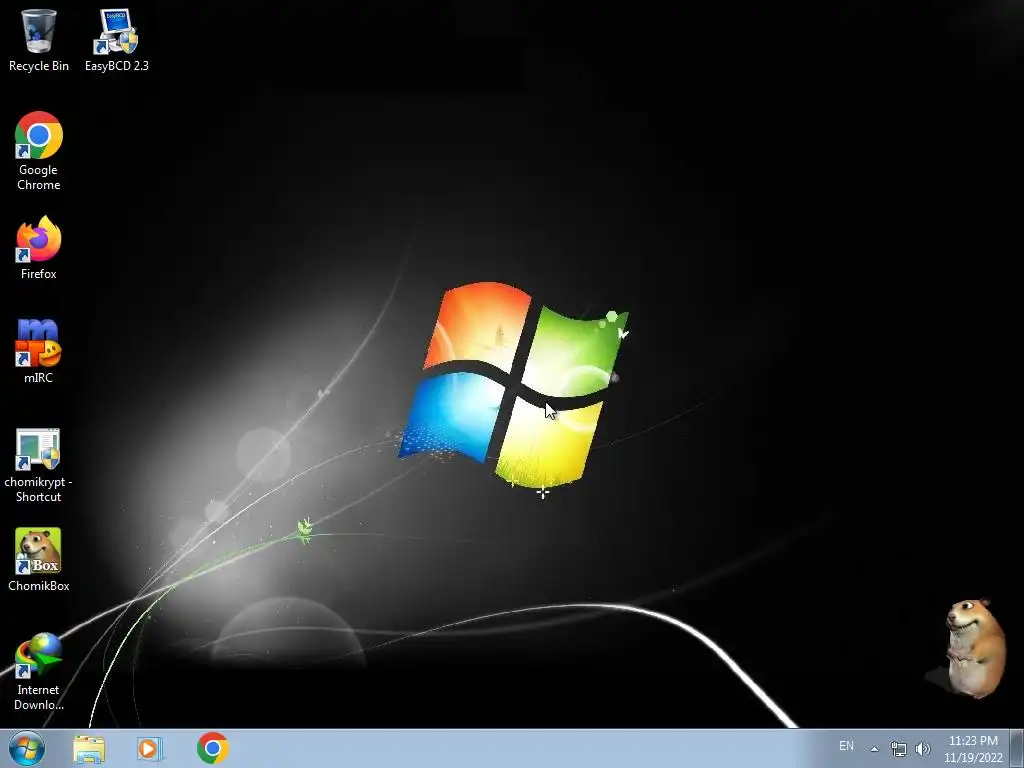Open the volume speaker tray icon

tap(923, 749)
